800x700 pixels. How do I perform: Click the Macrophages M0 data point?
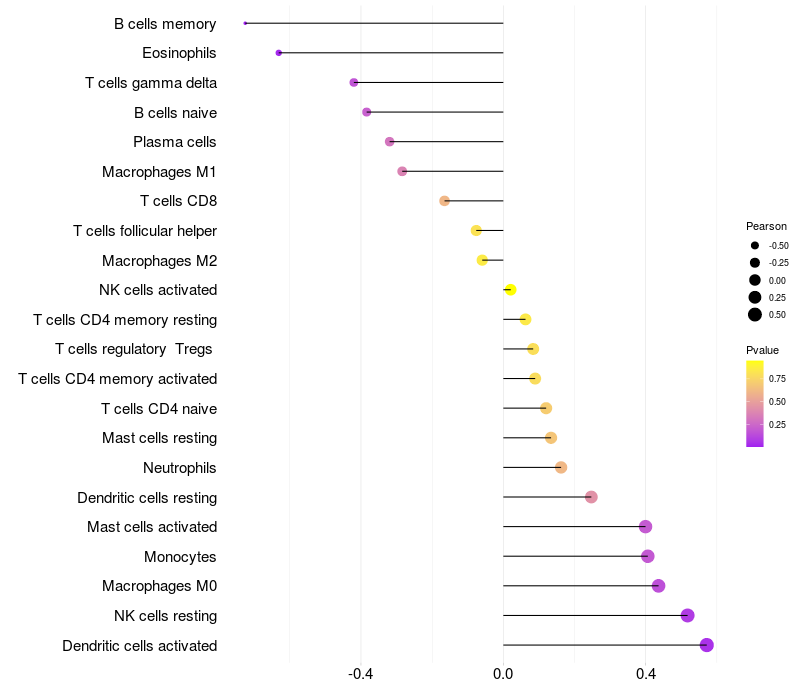click(658, 586)
